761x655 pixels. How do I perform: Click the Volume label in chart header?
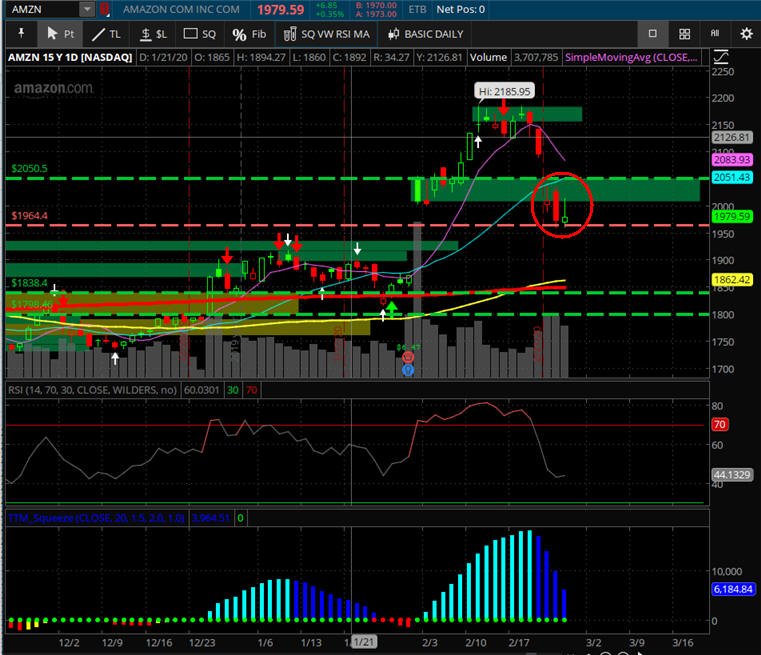(x=488, y=57)
